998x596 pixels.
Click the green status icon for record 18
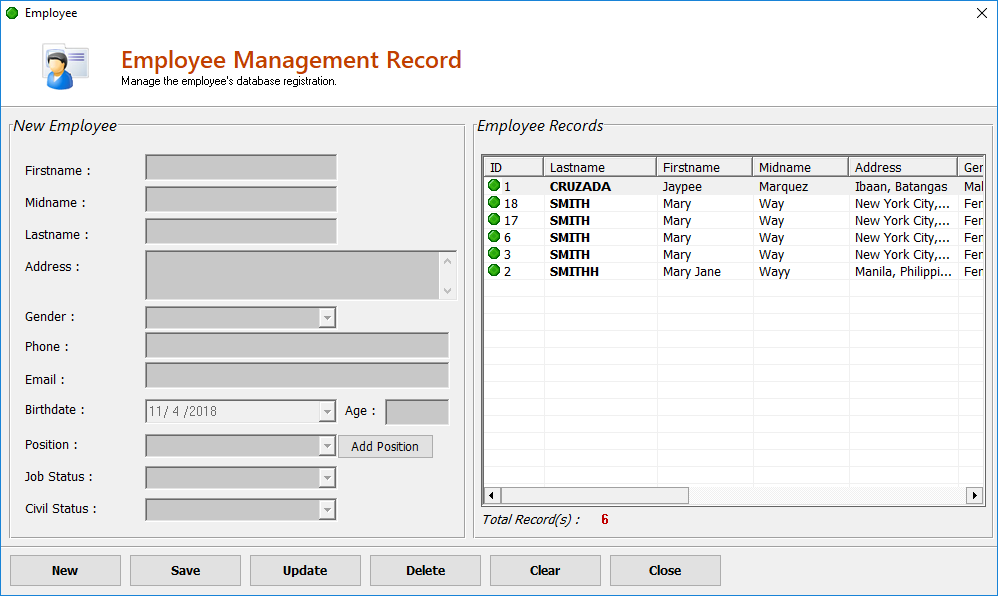494,202
